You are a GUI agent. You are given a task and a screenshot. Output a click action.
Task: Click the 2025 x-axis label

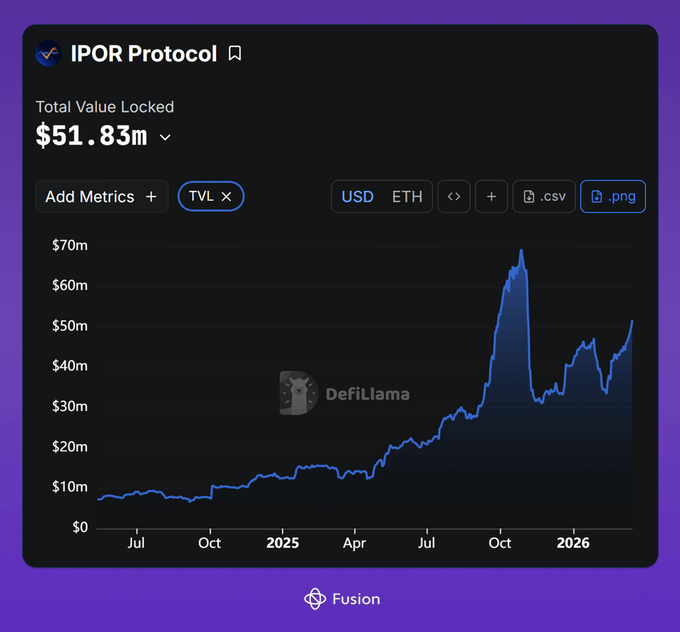[283, 543]
